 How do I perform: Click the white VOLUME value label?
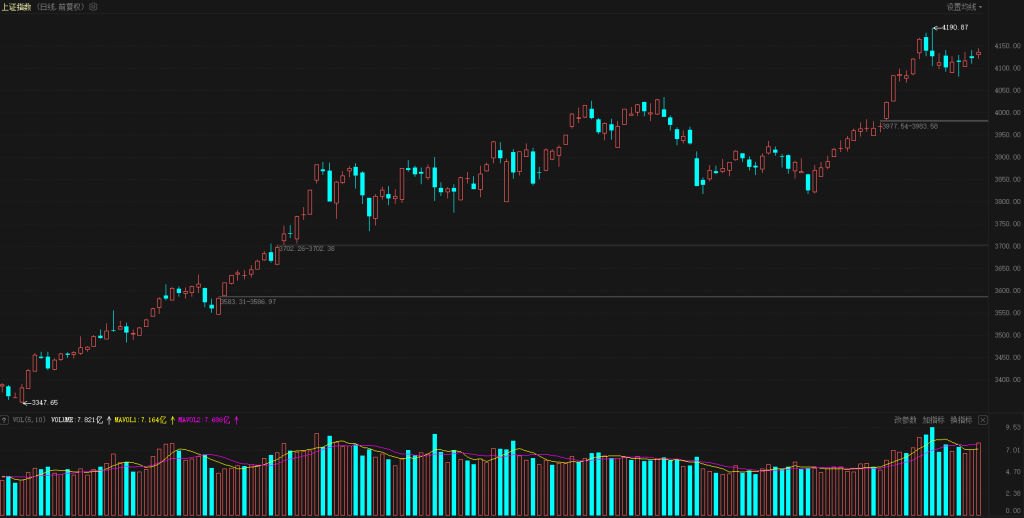(76, 420)
